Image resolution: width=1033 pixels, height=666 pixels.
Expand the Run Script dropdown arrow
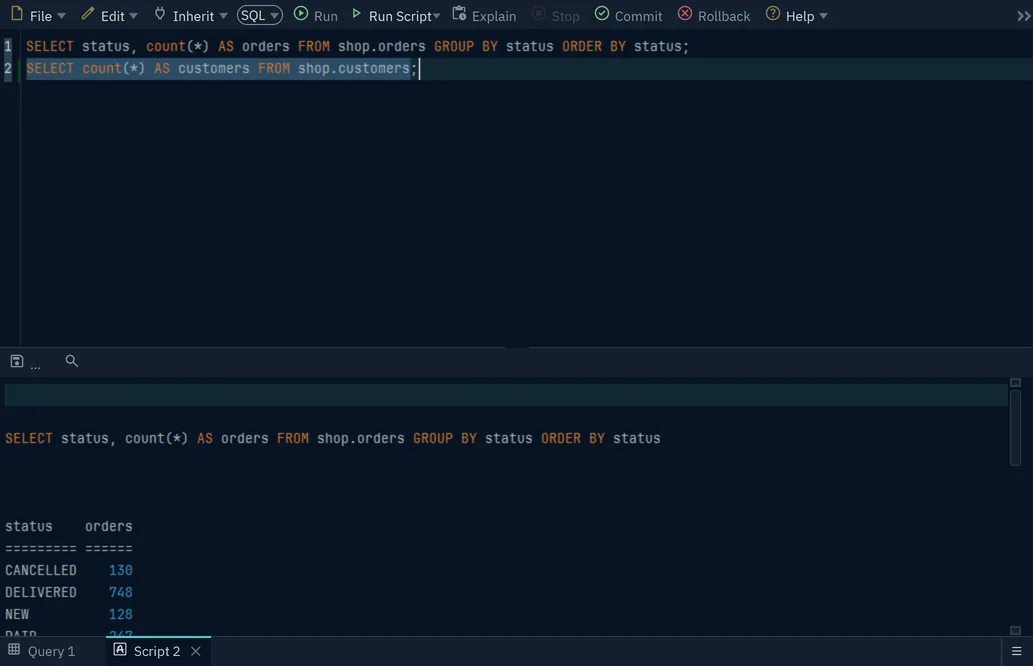click(436, 16)
